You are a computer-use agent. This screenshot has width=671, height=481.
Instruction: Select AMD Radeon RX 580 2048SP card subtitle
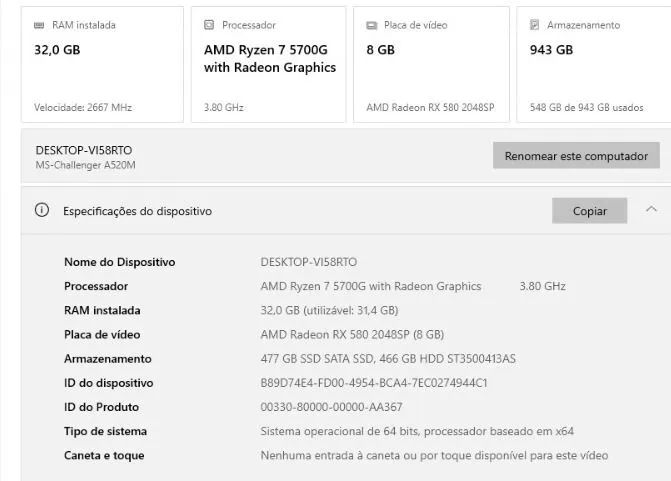click(x=430, y=107)
